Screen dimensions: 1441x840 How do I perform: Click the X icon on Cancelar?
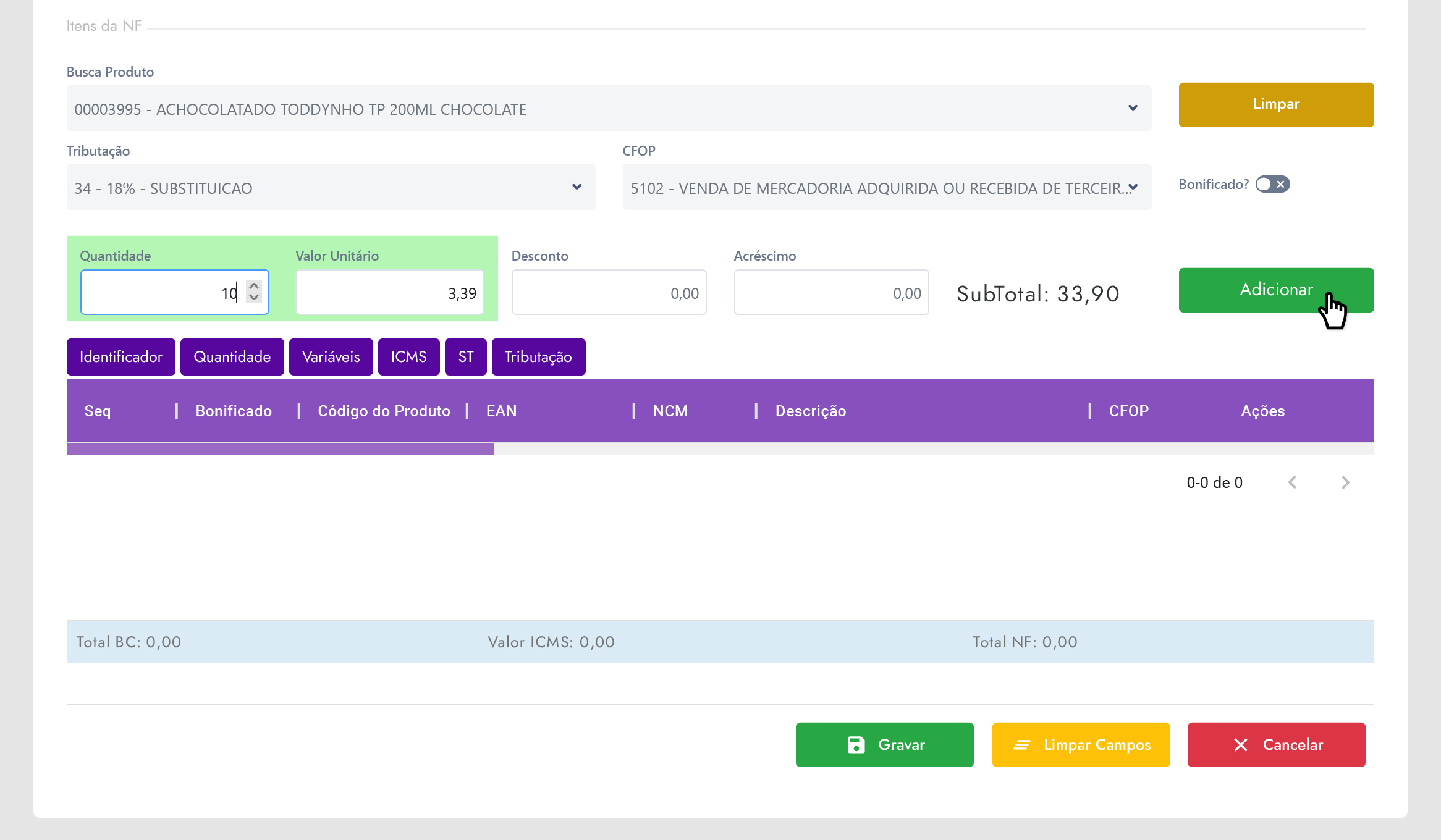(x=1240, y=745)
